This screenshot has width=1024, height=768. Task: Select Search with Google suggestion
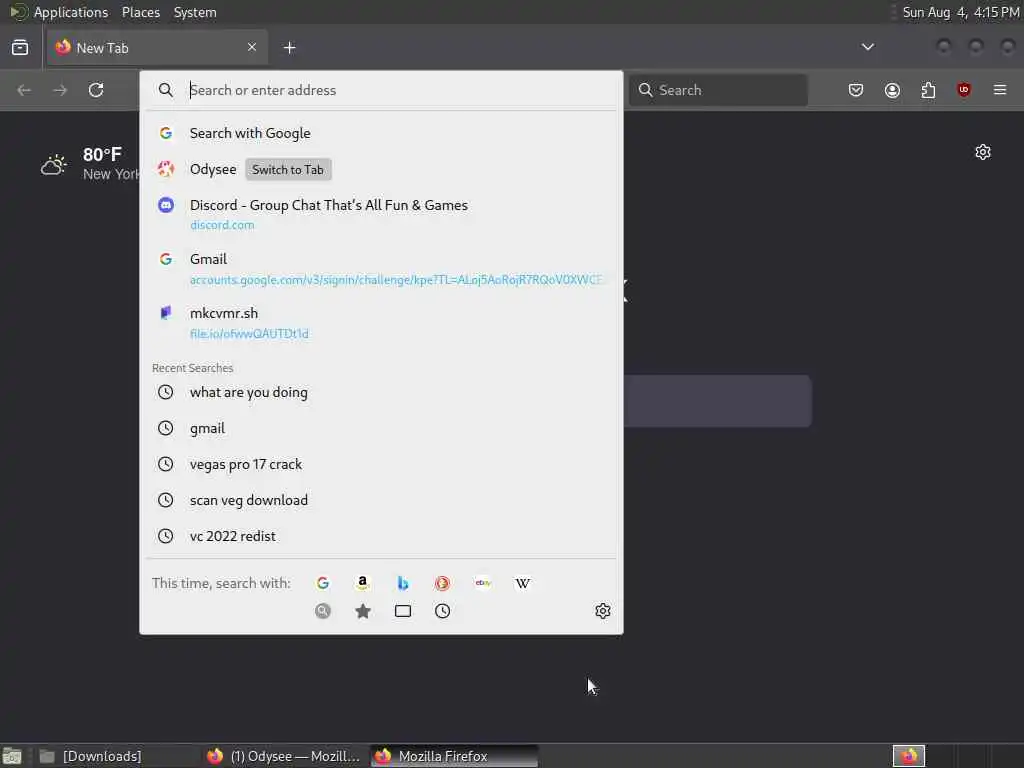pos(381,133)
